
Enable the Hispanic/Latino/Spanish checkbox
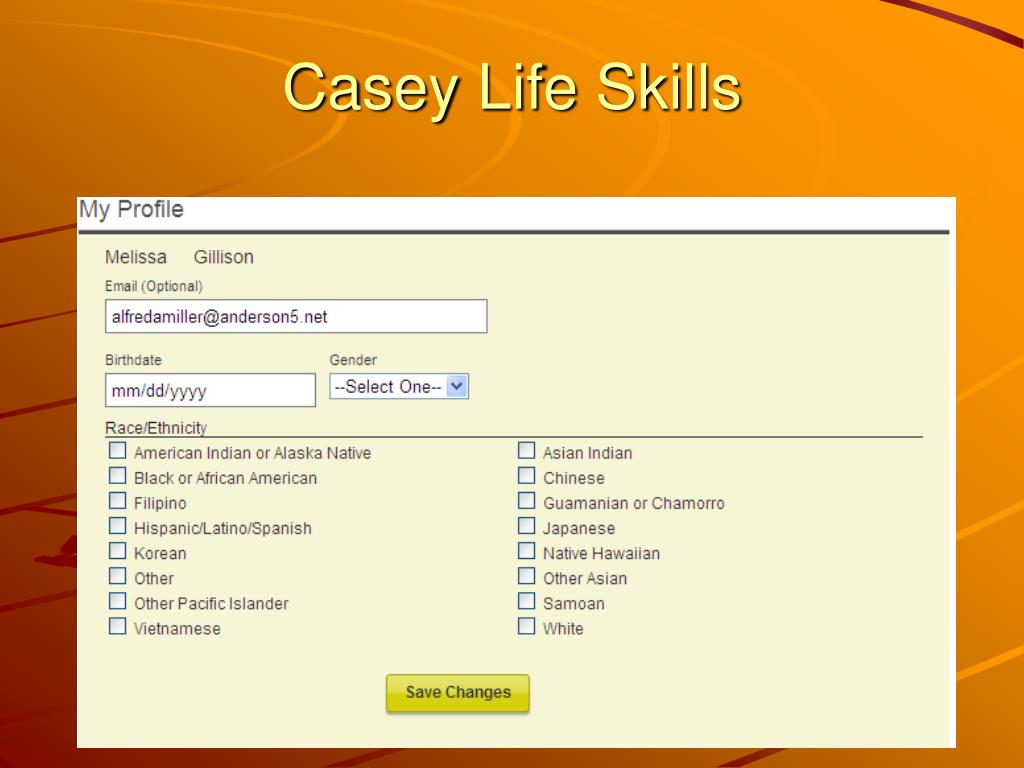(118, 526)
